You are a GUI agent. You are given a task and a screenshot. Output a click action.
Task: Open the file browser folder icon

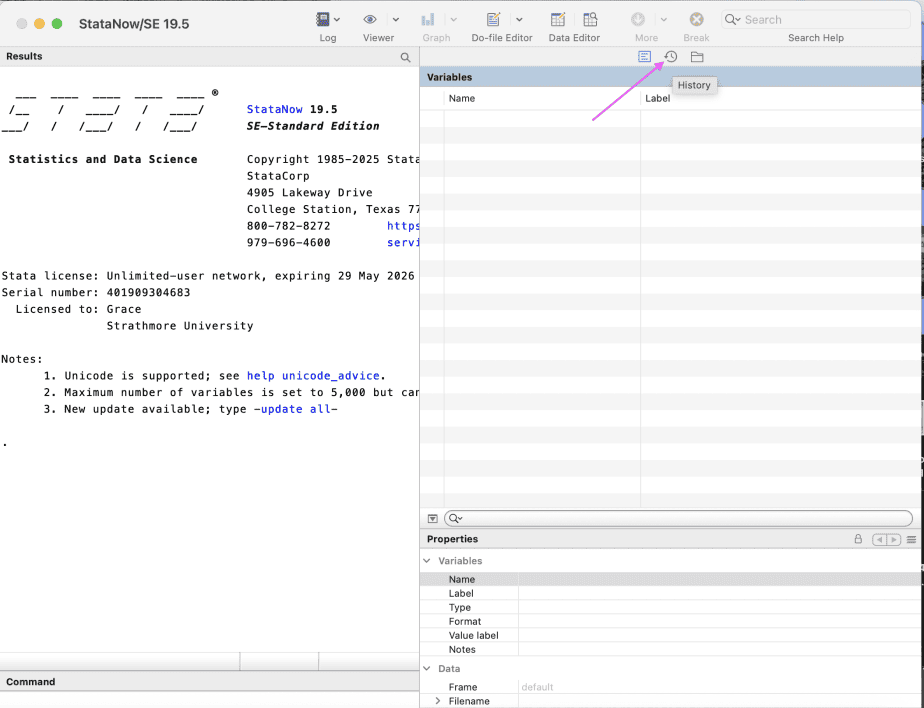click(x=697, y=57)
